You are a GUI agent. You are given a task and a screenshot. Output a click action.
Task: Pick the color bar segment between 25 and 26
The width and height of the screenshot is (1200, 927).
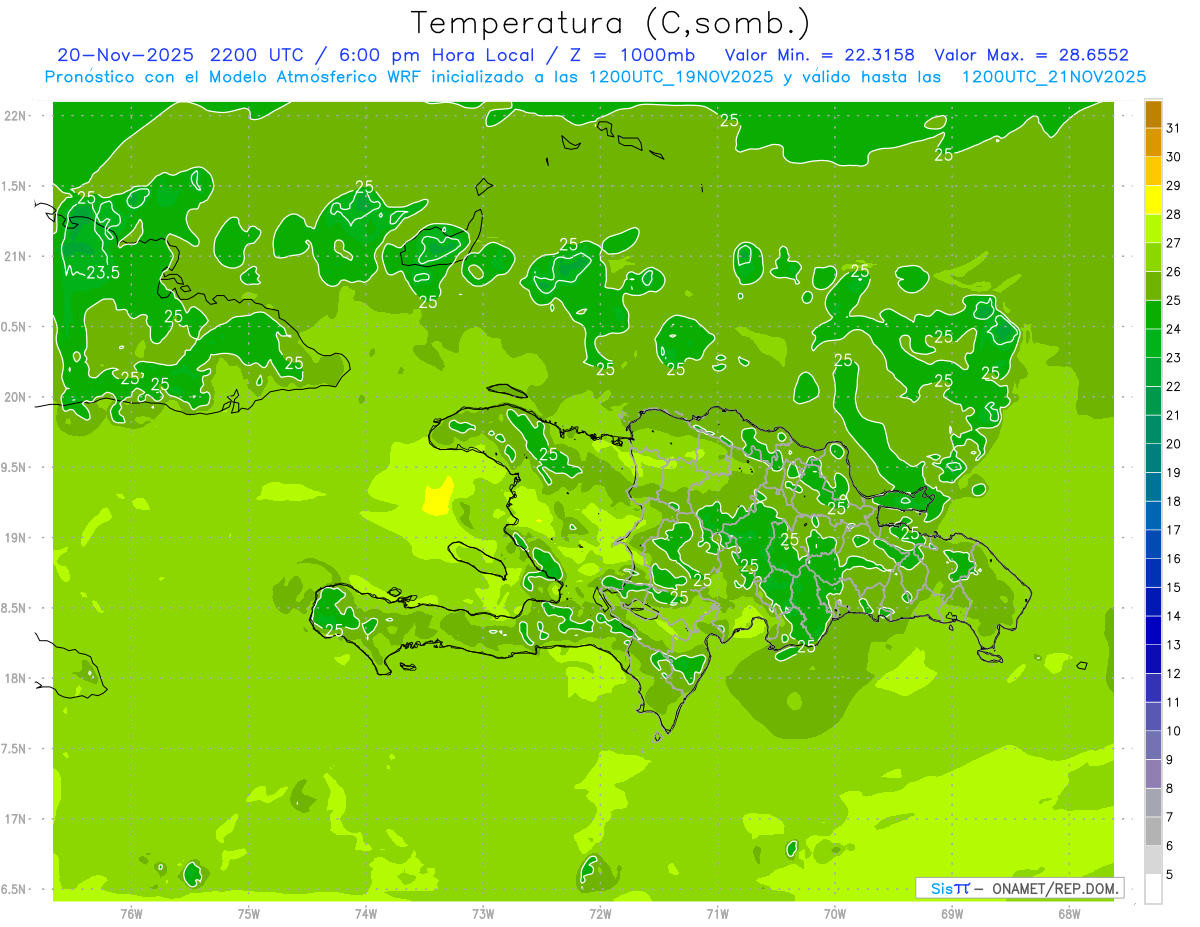click(x=1153, y=286)
